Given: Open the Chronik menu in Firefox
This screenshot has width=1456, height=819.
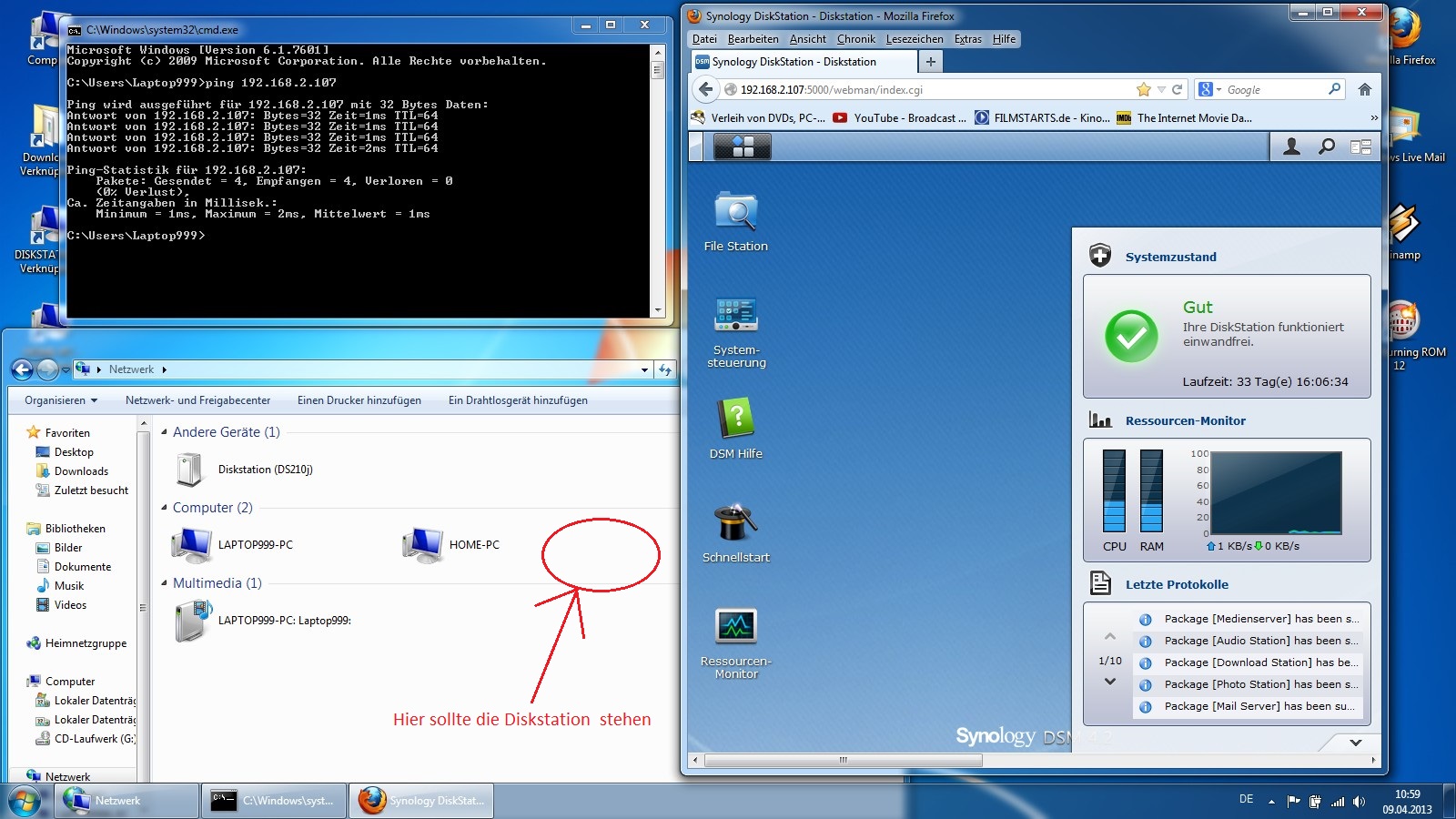Looking at the screenshot, I should (856, 39).
